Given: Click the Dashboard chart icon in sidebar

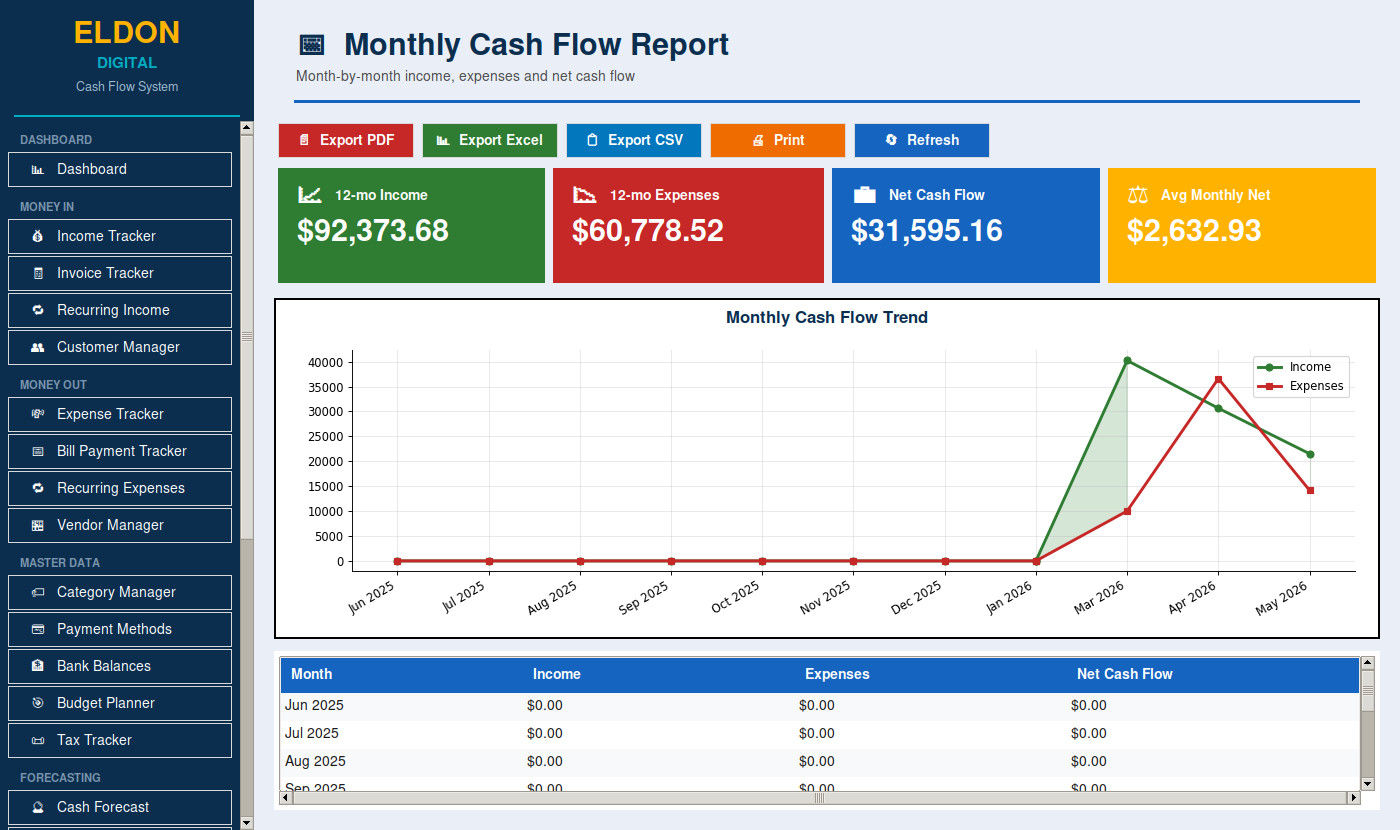Looking at the screenshot, I should (38, 170).
